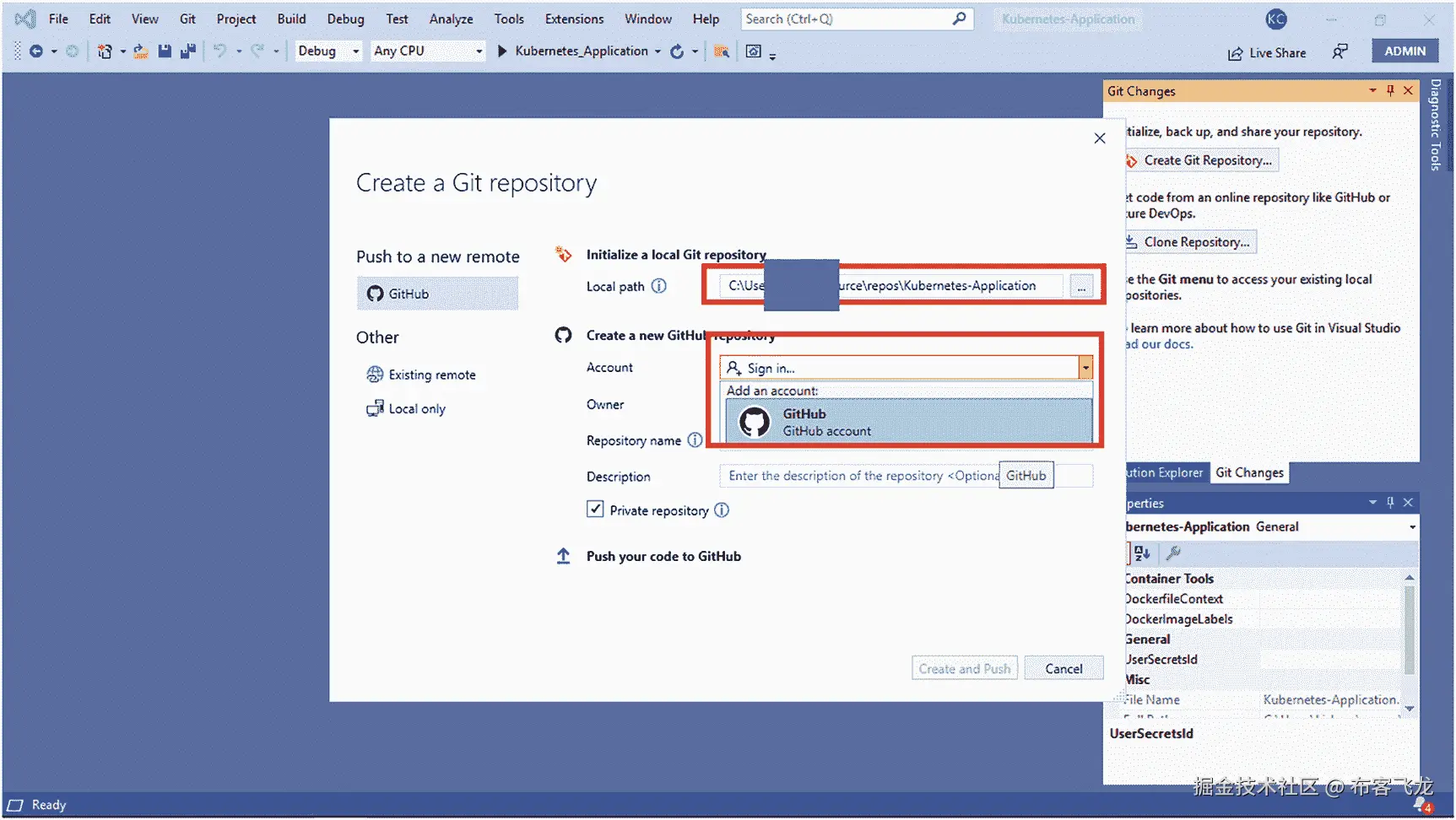This screenshot has width=1456, height=820.
Task: Click the info icon beside Private repository
Action: [722, 510]
